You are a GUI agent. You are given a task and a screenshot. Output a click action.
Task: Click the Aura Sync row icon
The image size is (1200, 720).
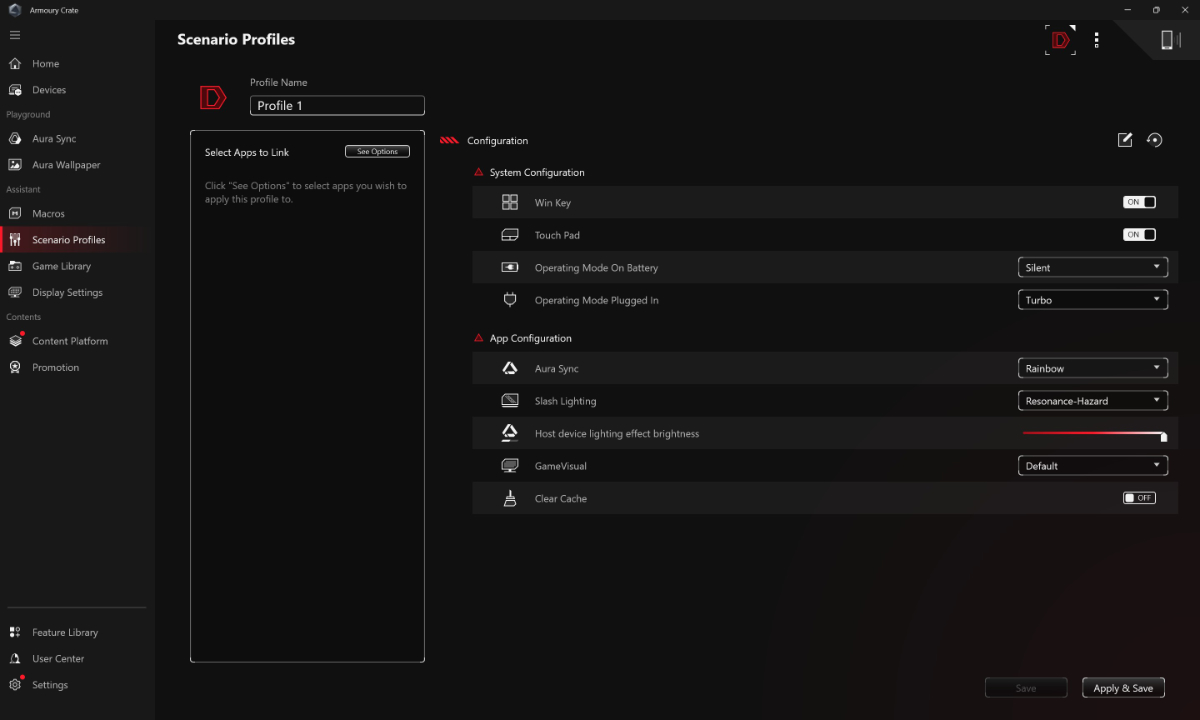click(510, 368)
